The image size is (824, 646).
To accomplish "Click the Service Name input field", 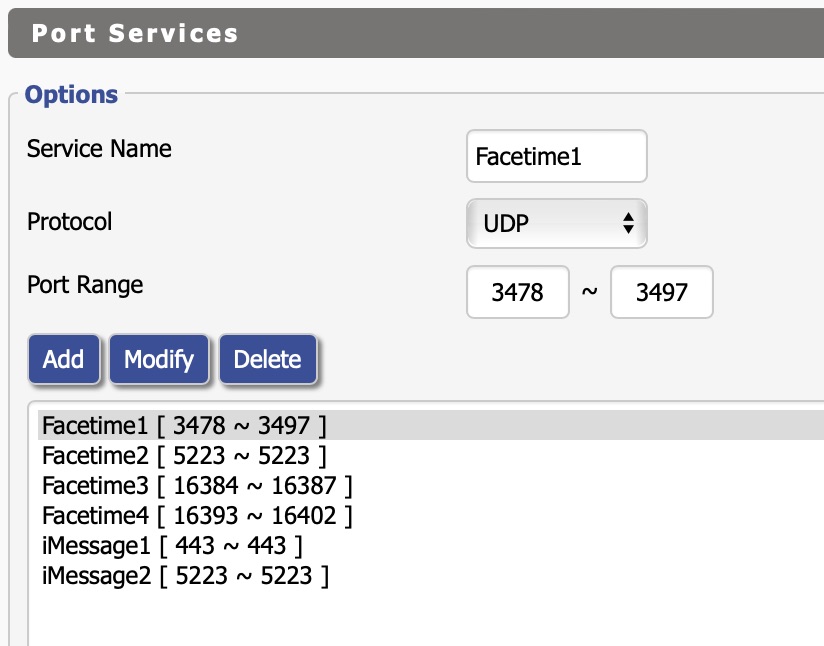I will [x=557, y=156].
